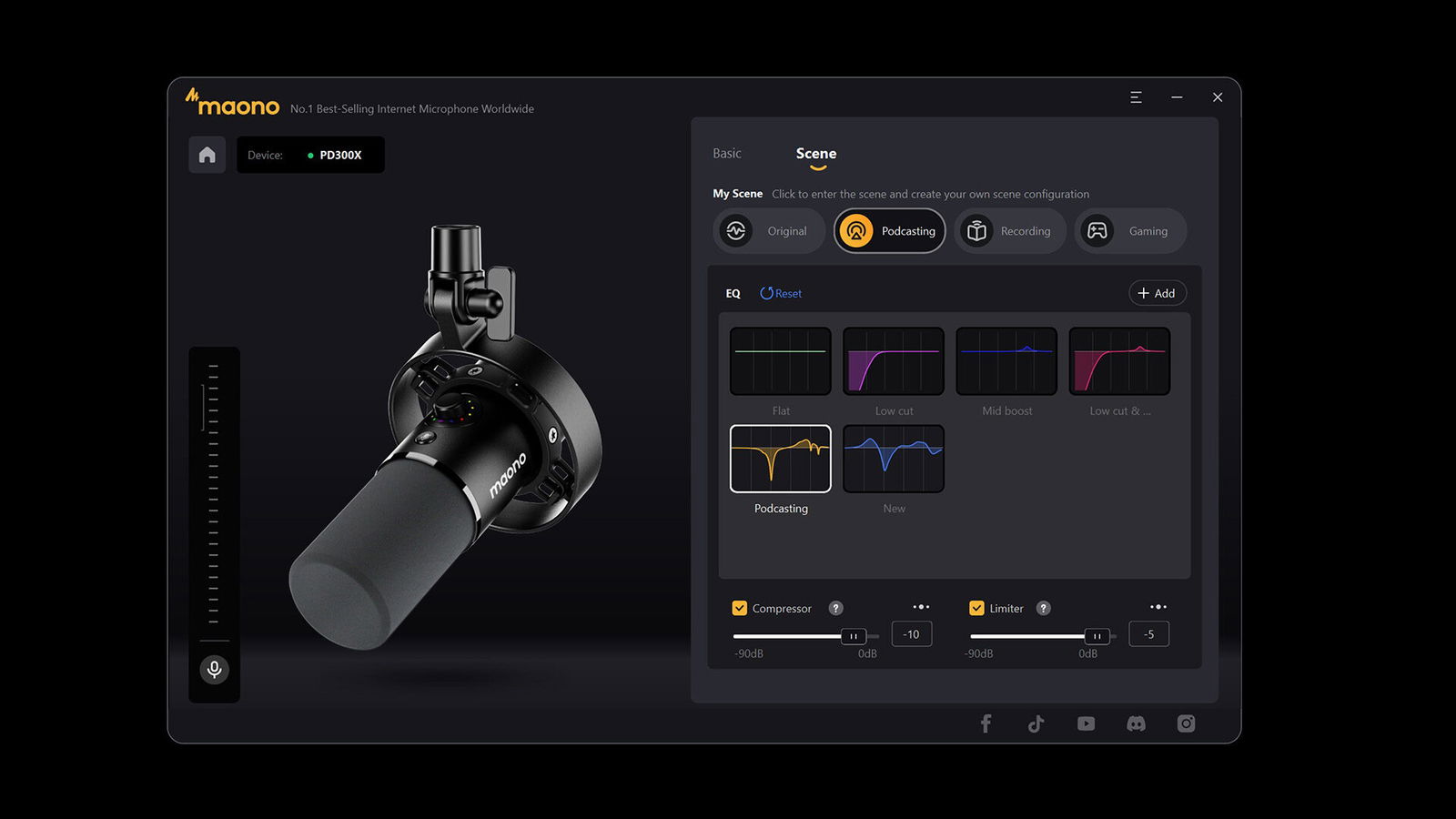
Task: Disable the Compressor checkbox
Action: click(x=739, y=608)
